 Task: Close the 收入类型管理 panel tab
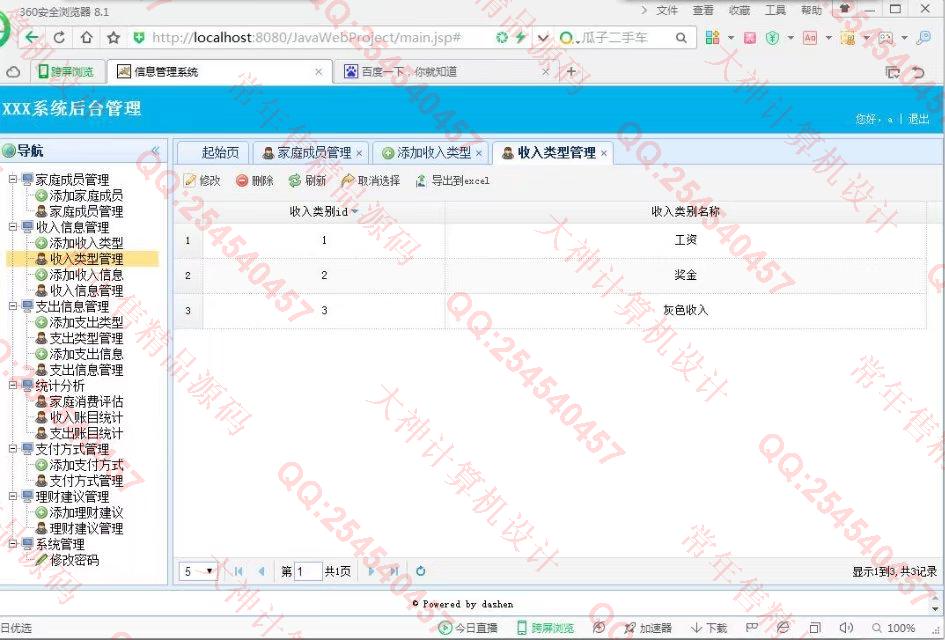(x=604, y=153)
